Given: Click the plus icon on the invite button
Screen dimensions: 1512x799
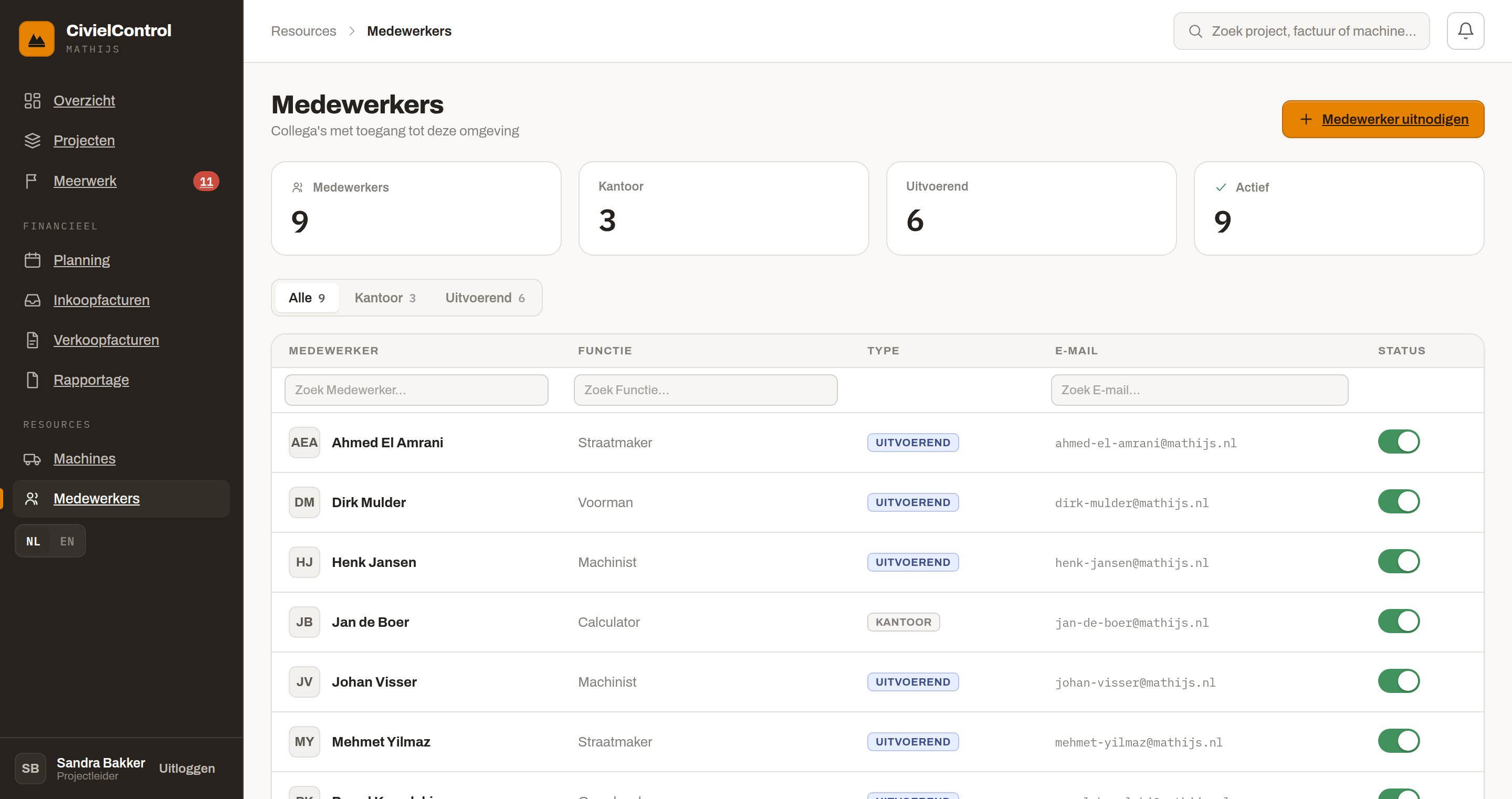Looking at the screenshot, I should pyautogui.click(x=1305, y=119).
